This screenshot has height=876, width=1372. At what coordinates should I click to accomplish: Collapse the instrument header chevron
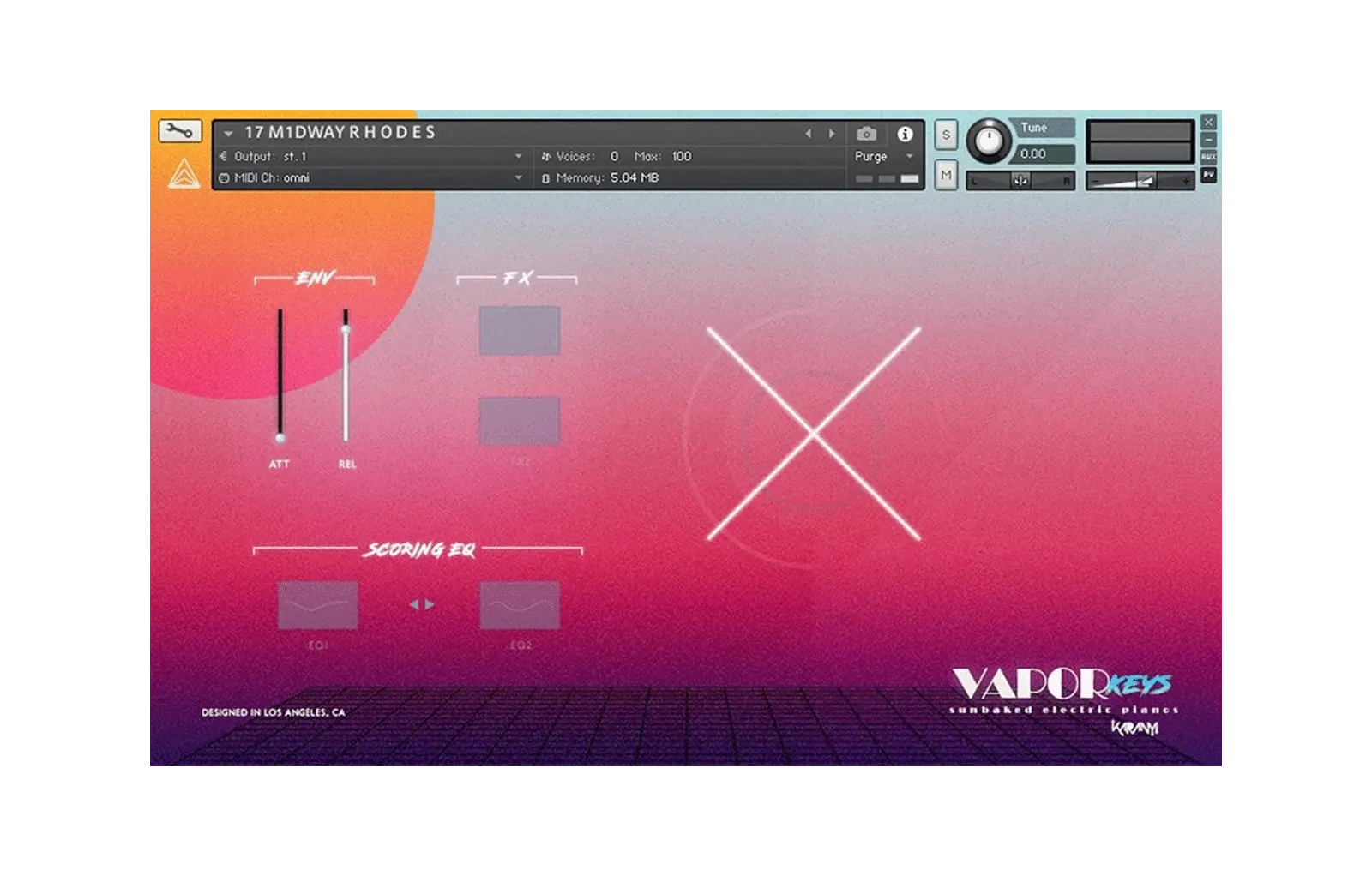coord(227,133)
